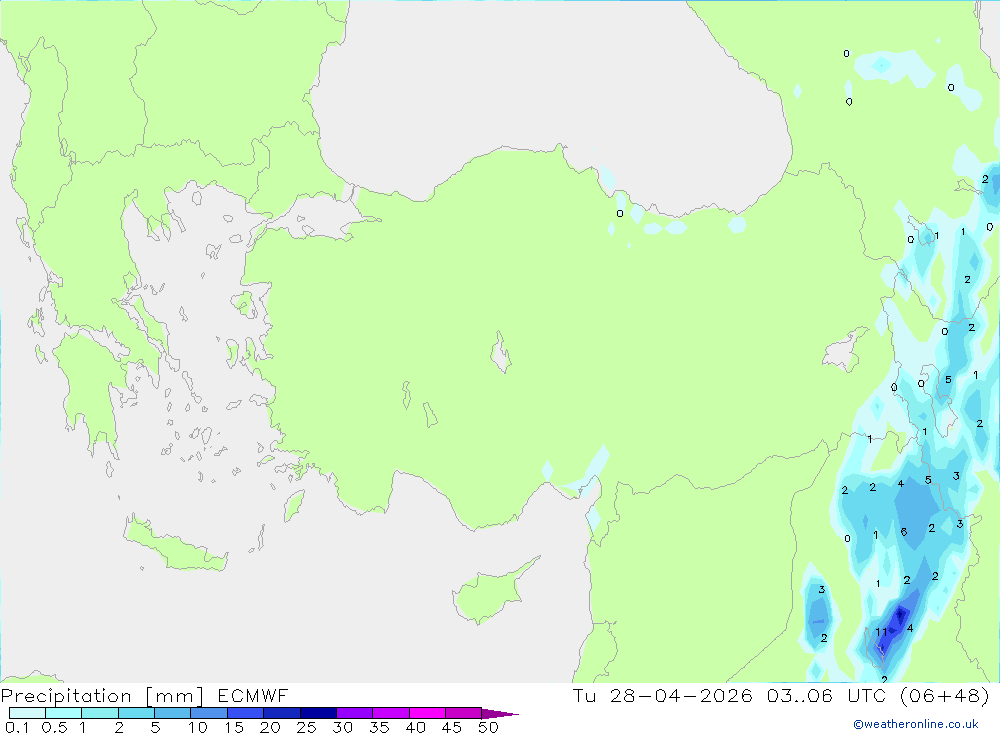Image resolution: width=1000 pixels, height=733 pixels.
Task: Click the '35' legend scale label
Action: 379,727
